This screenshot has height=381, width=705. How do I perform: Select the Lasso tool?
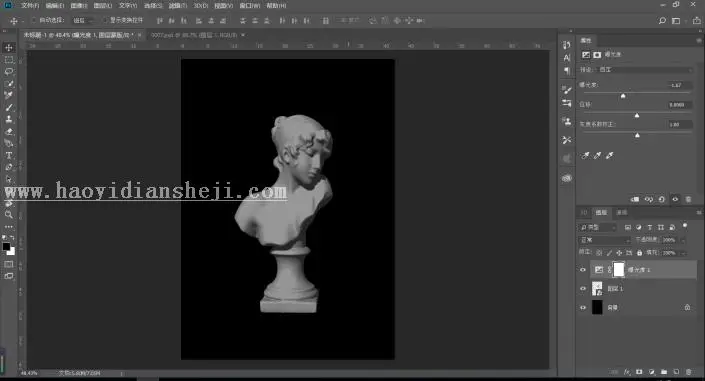[9, 72]
